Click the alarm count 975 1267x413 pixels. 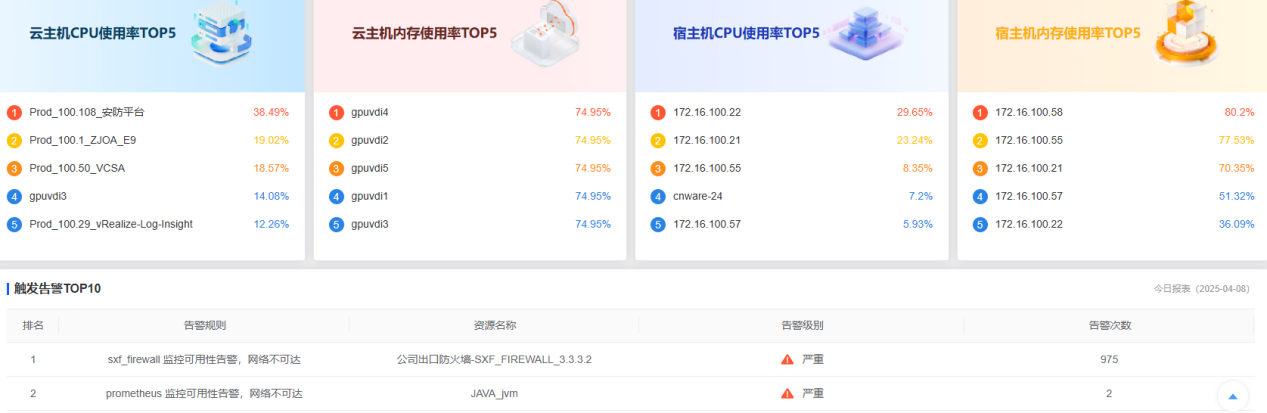[1109, 359]
